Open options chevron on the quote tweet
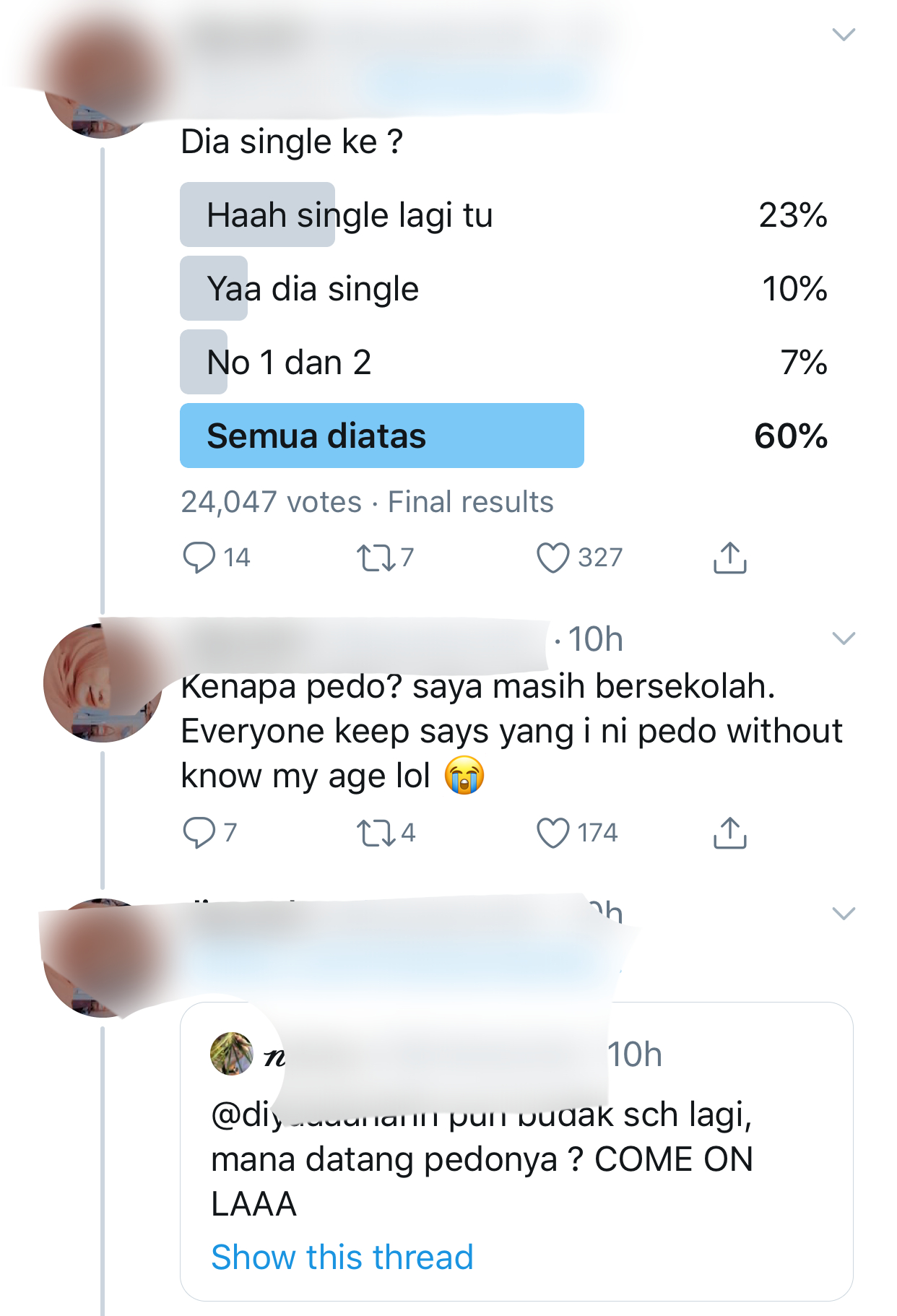 pos(844,913)
